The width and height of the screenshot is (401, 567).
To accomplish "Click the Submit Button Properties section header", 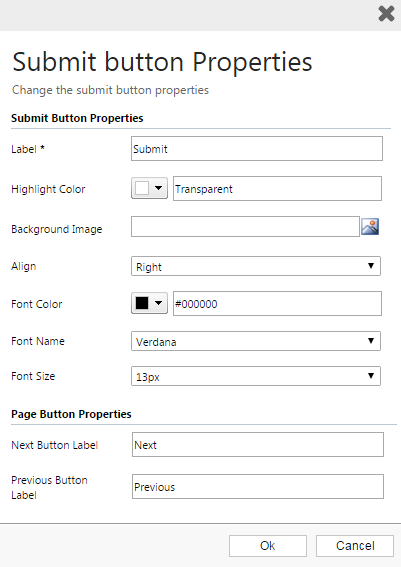I will point(77,118).
